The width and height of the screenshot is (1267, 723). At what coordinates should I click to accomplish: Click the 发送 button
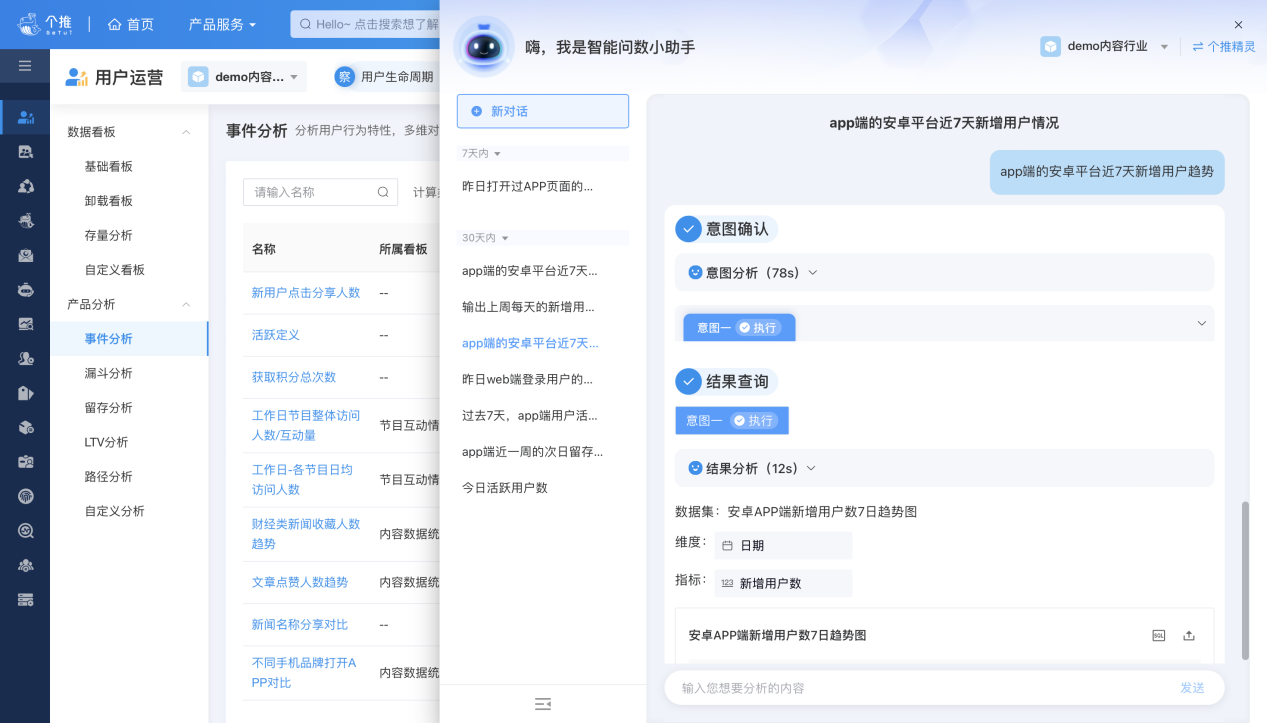(x=1192, y=688)
